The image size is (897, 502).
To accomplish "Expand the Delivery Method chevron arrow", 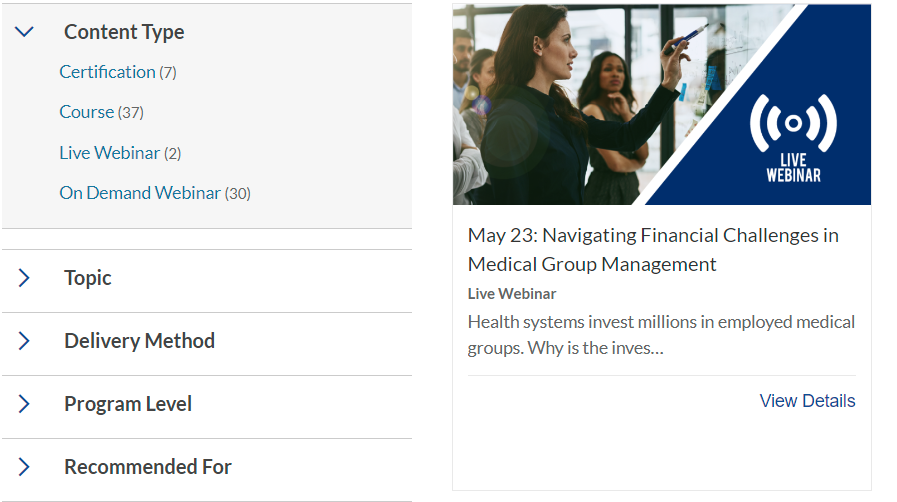I will pyautogui.click(x=25, y=341).
